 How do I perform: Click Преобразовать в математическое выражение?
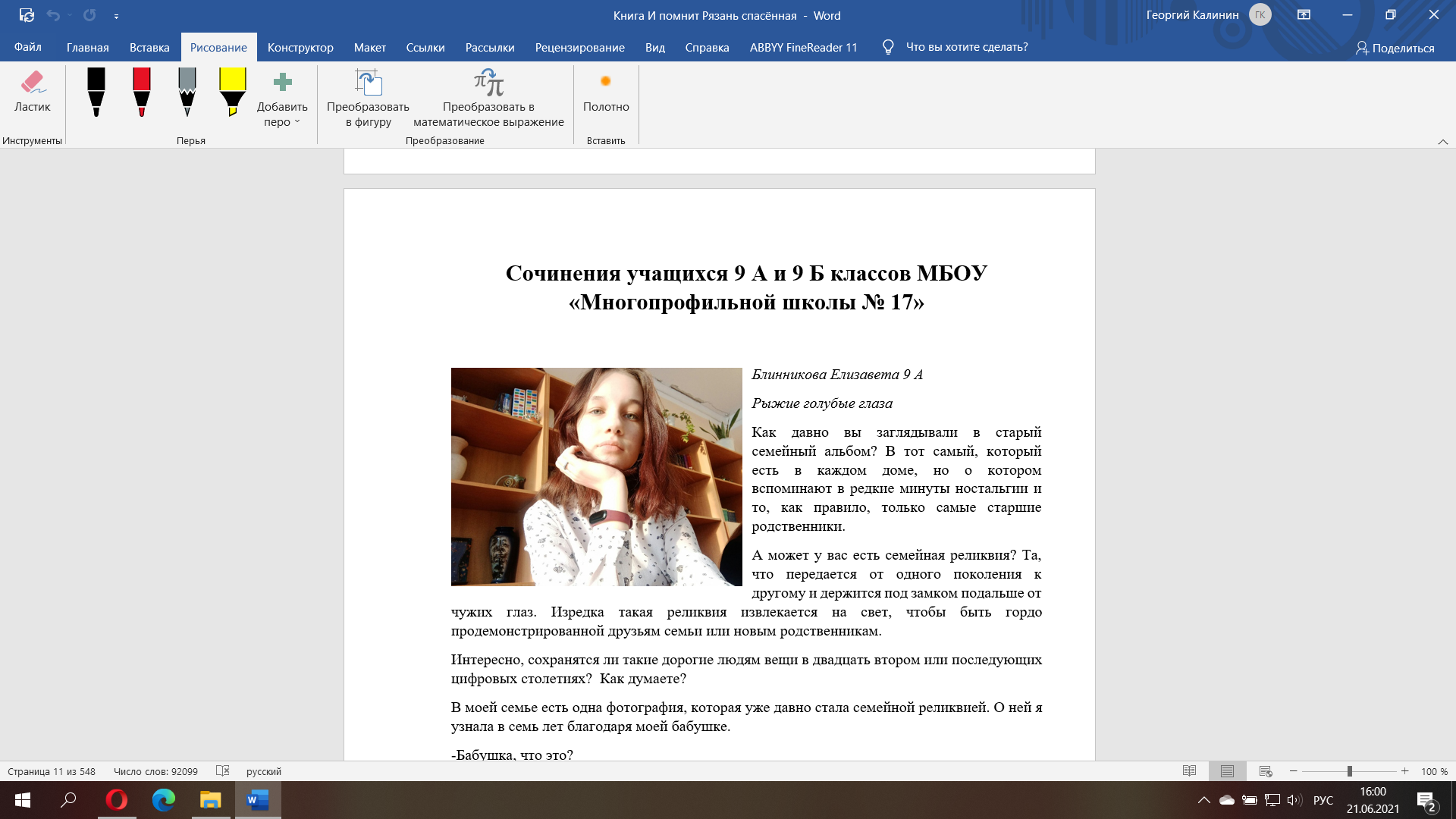click(488, 99)
